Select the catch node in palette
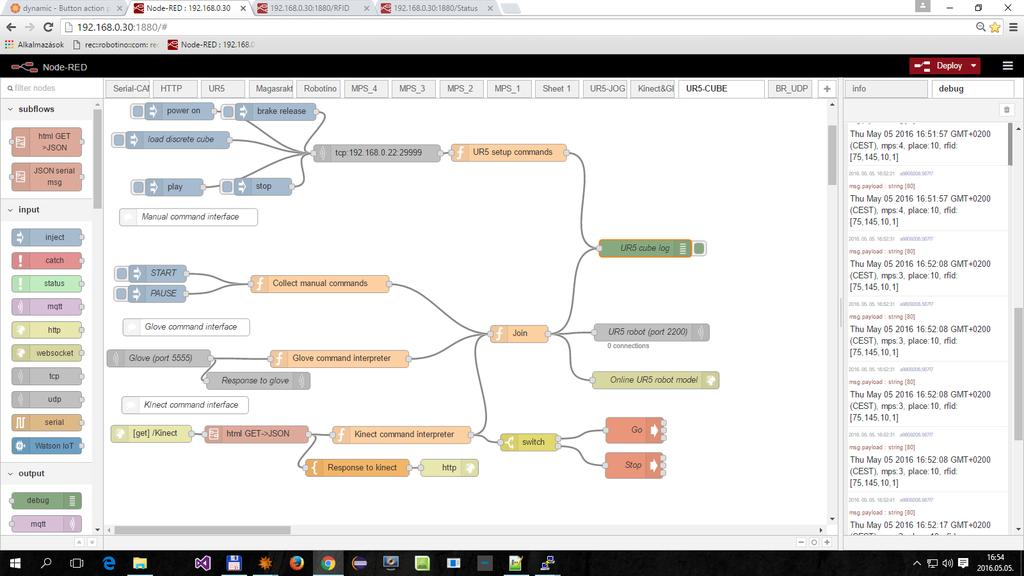 click(x=47, y=261)
